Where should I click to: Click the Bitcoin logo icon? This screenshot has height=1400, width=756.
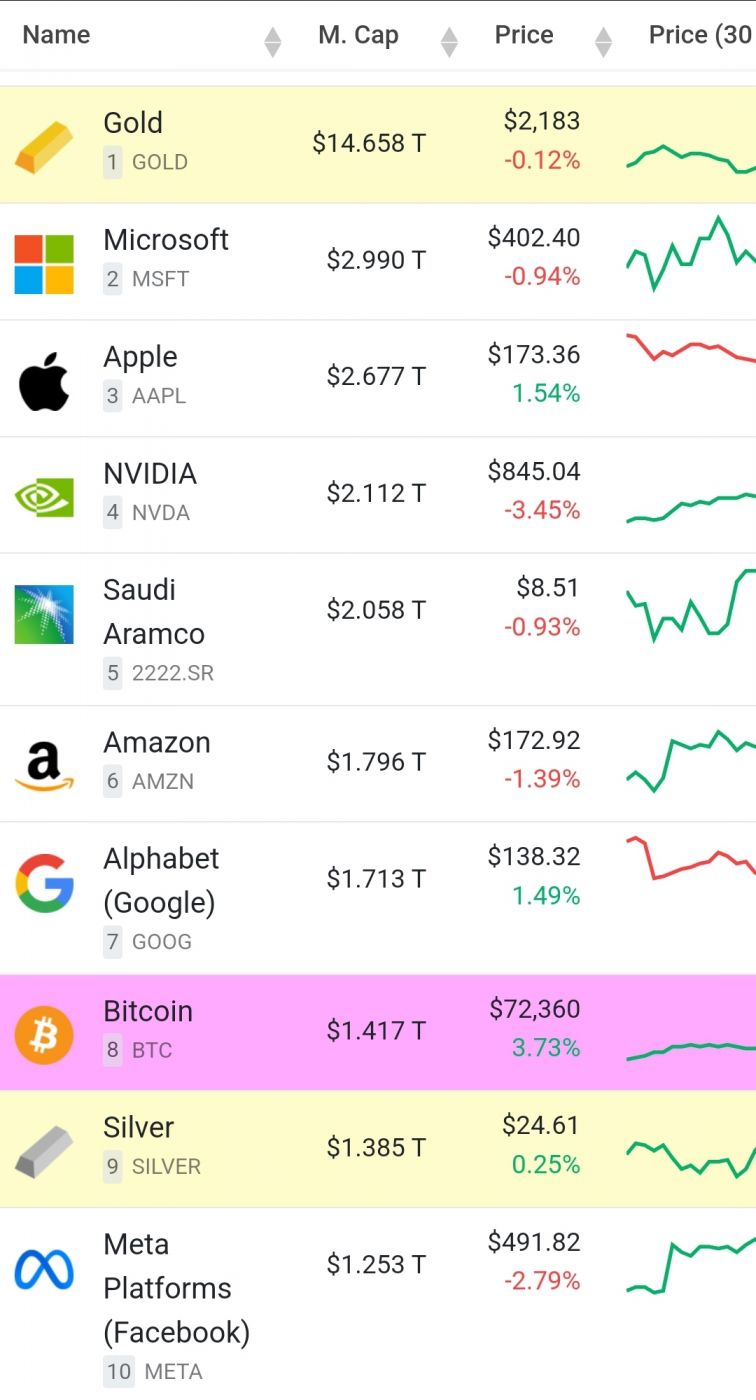[44, 1034]
